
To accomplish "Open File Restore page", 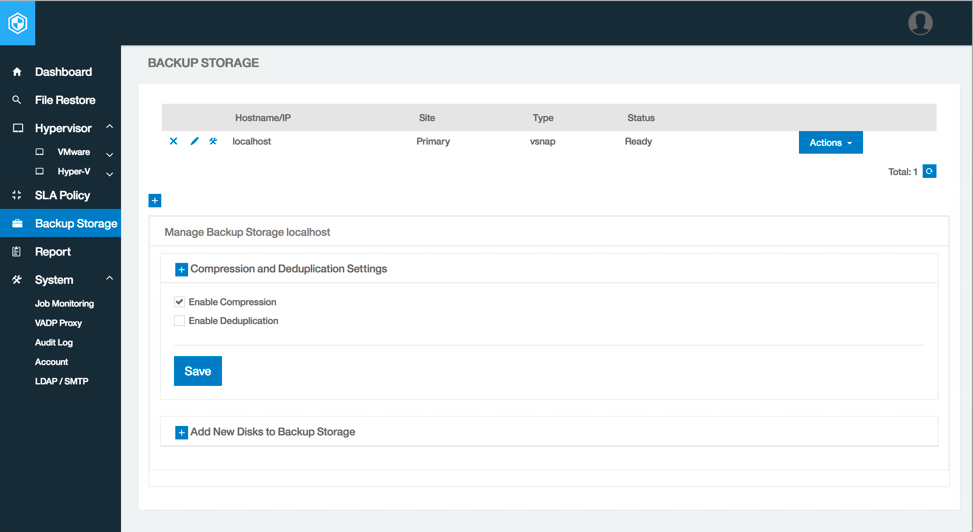I will [65, 100].
